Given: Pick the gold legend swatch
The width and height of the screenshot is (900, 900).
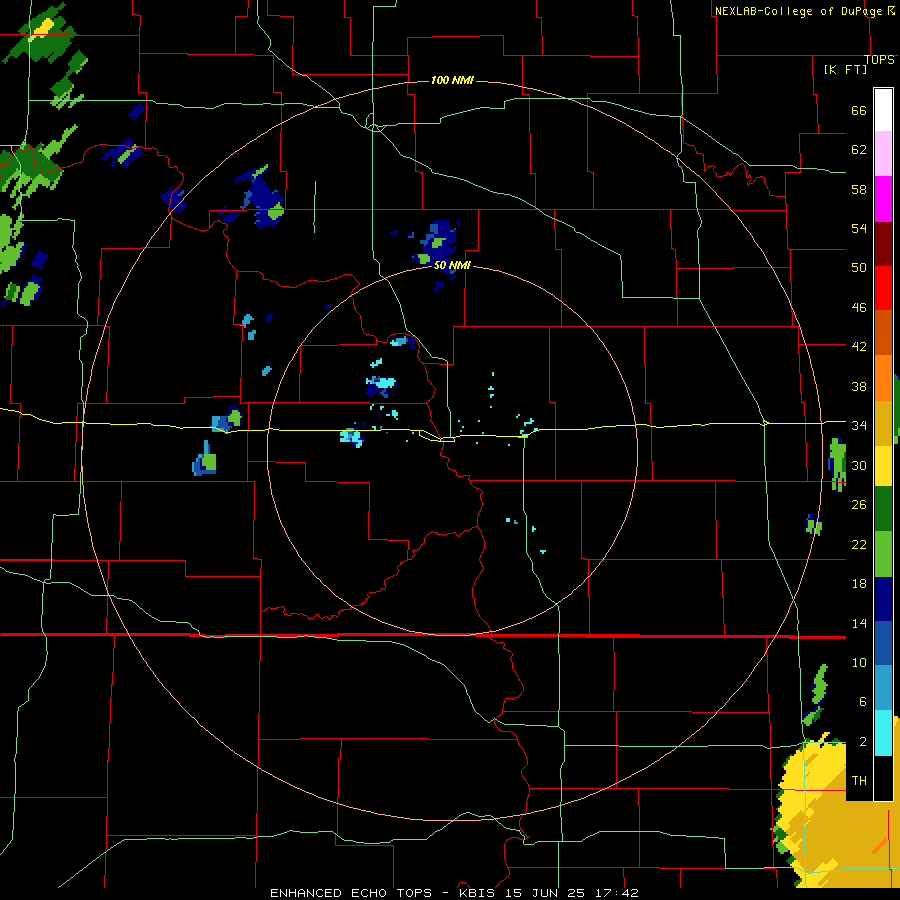Looking at the screenshot, I should point(883,423).
